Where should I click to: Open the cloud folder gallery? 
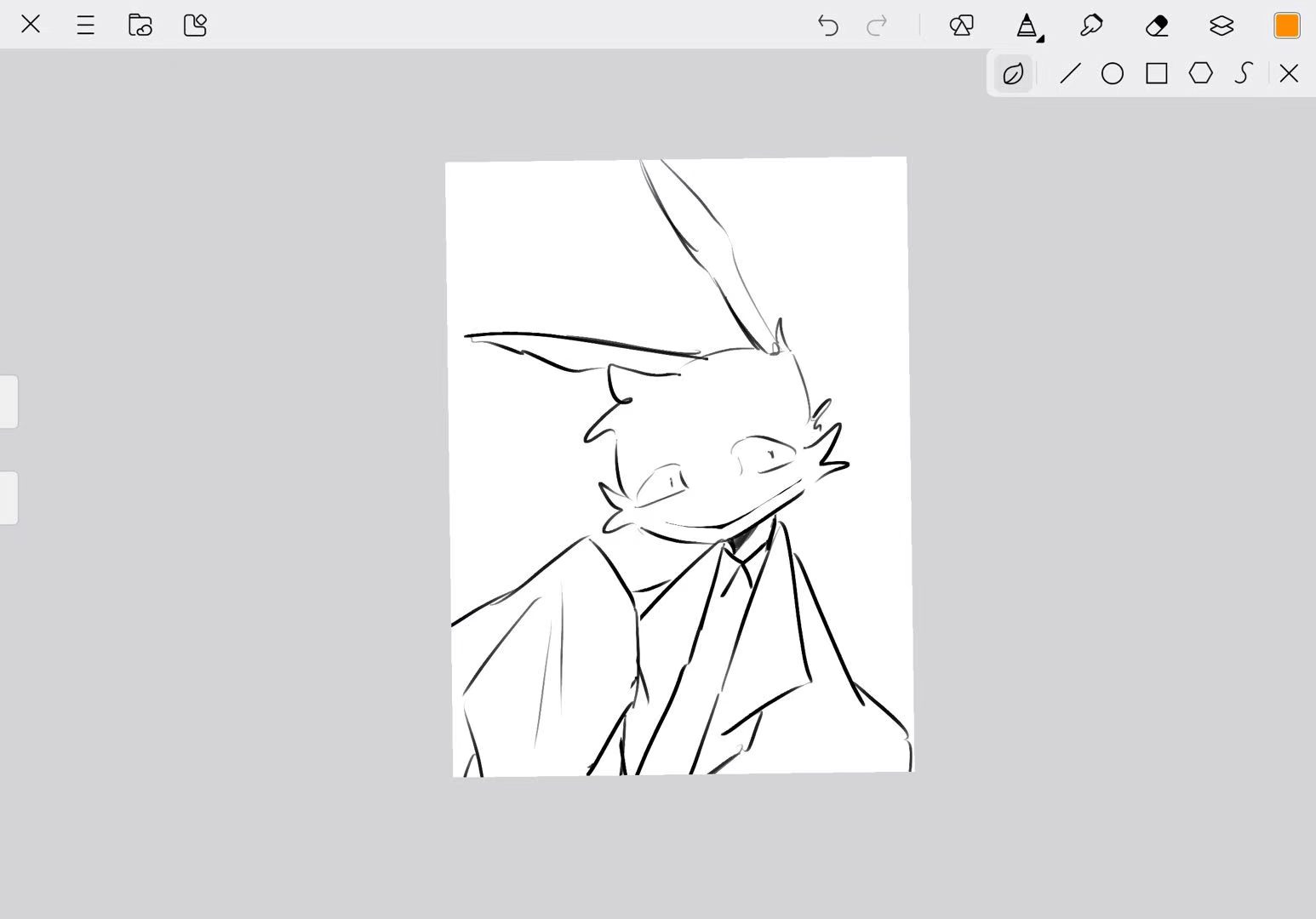coord(140,26)
